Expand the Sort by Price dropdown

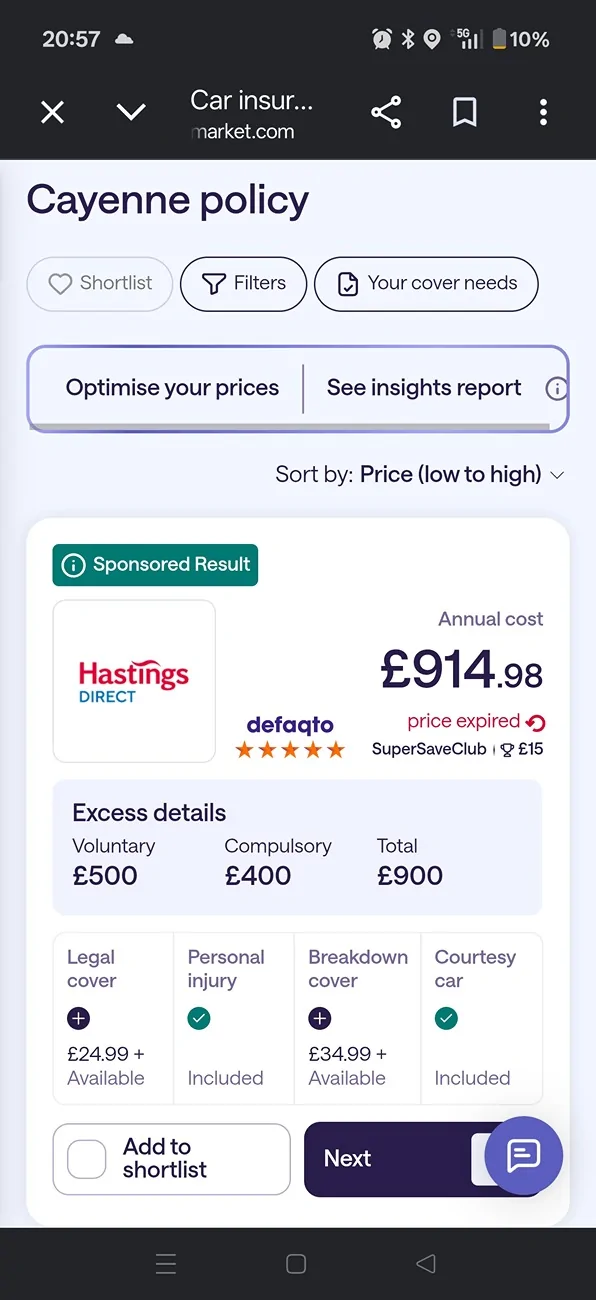421,474
